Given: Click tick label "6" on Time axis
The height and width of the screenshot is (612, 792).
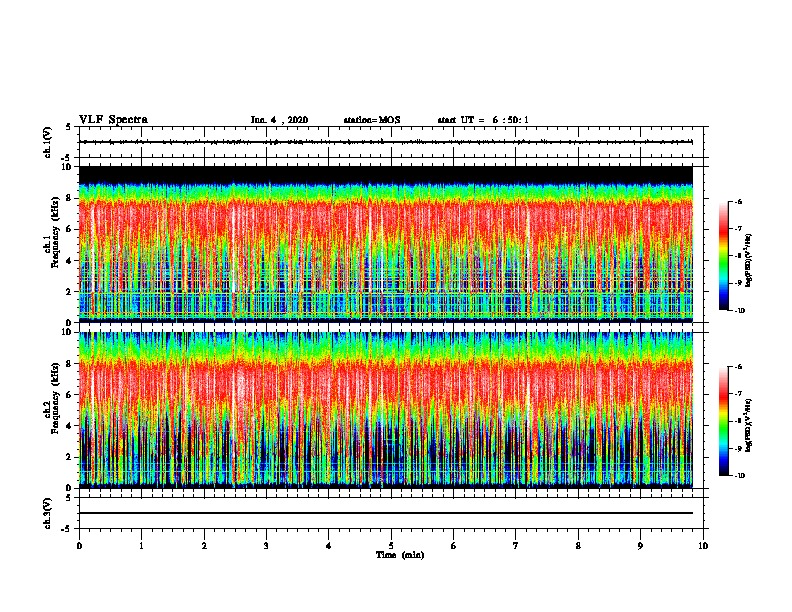Looking at the screenshot, I should pyautogui.click(x=454, y=546).
